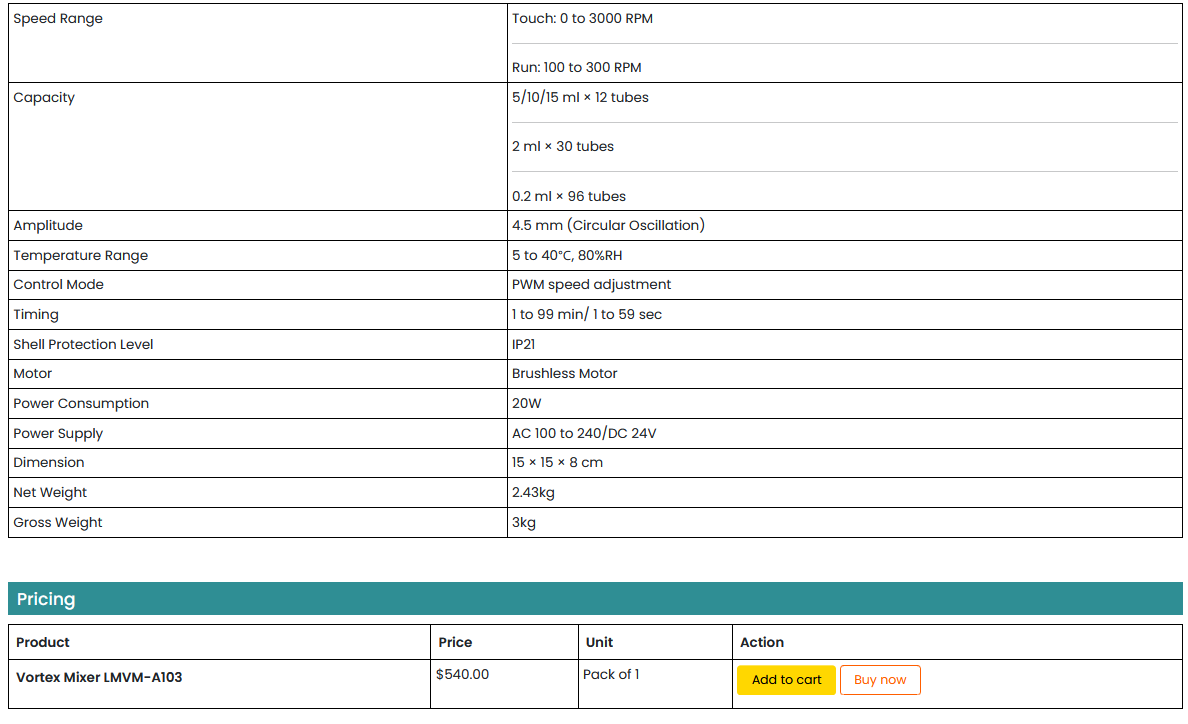The height and width of the screenshot is (724, 1188).
Task: Select the PWM speed adjustment text
Action: [591, 285]
